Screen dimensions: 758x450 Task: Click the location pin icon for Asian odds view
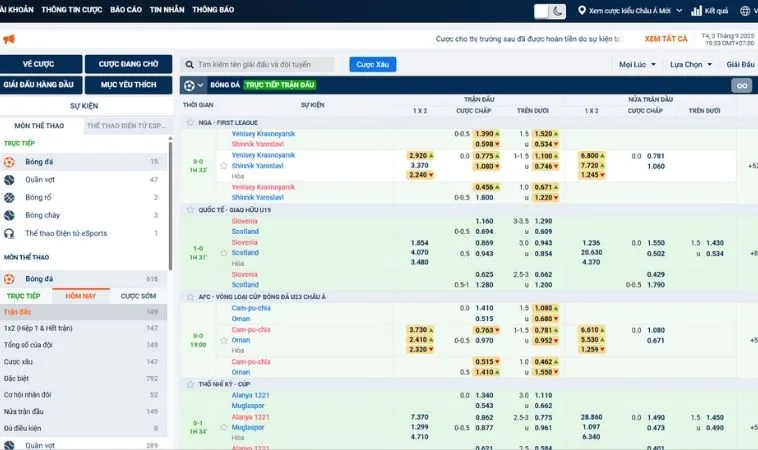582,10
